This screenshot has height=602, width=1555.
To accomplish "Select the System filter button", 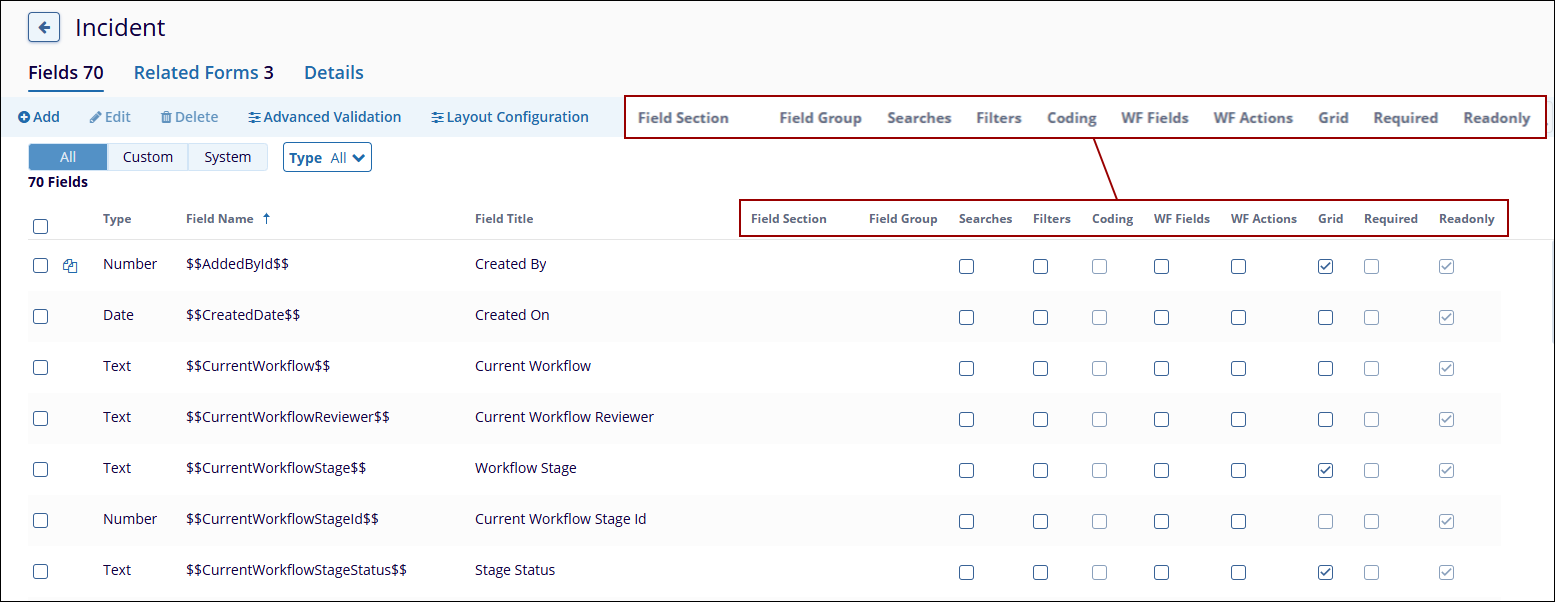I will click(x=227, y=157).
